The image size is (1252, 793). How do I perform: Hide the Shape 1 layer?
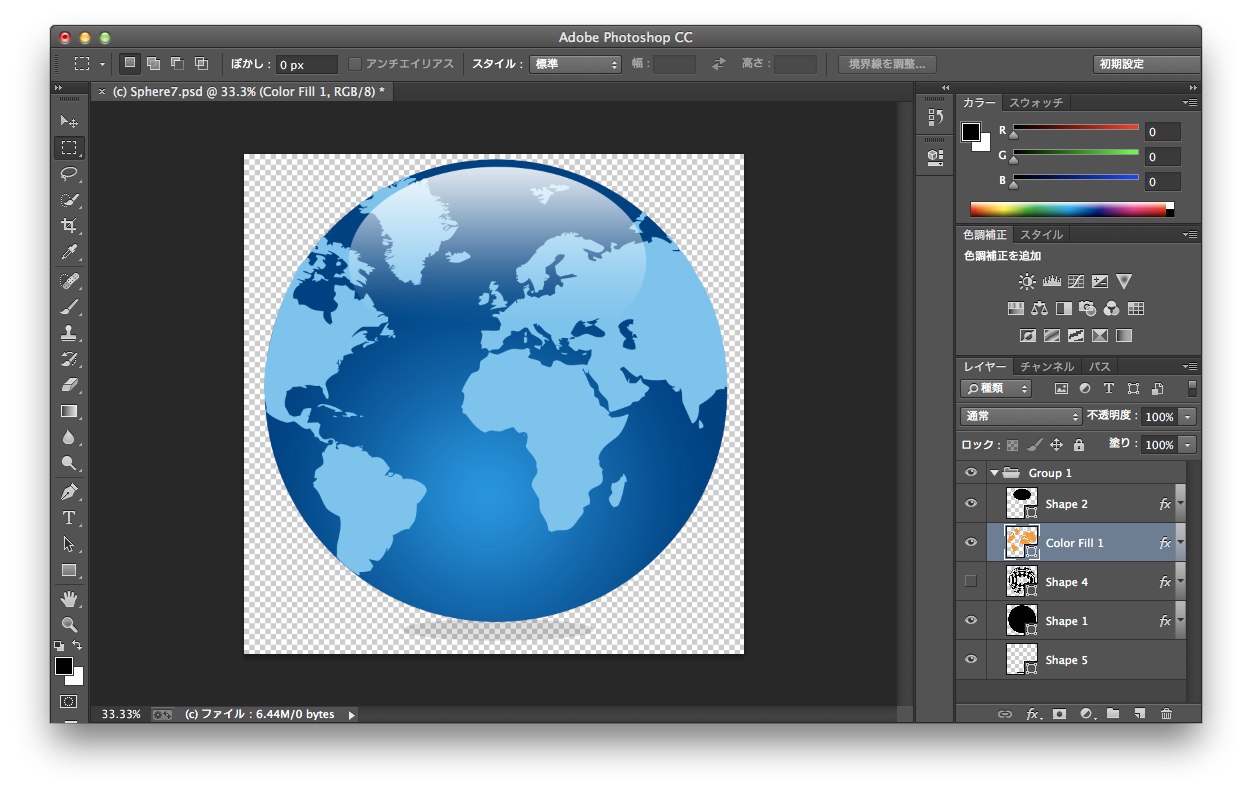(x=970, y=621)
